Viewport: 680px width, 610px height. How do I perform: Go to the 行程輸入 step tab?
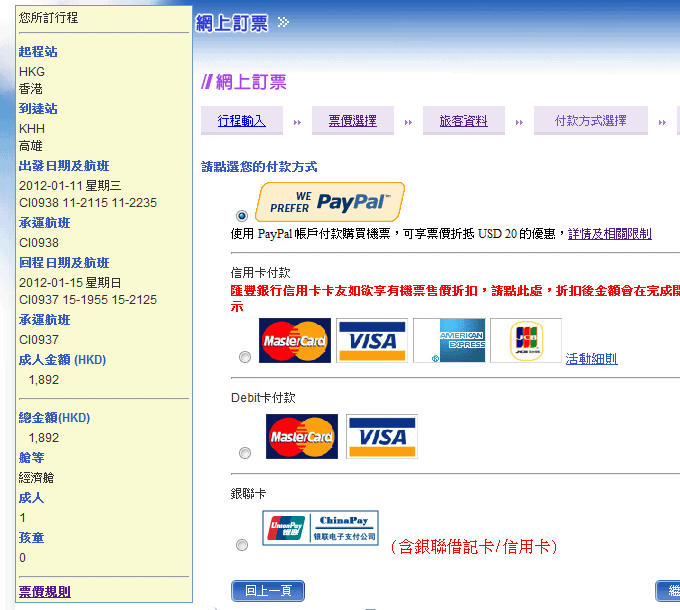(x=241, y=121)
